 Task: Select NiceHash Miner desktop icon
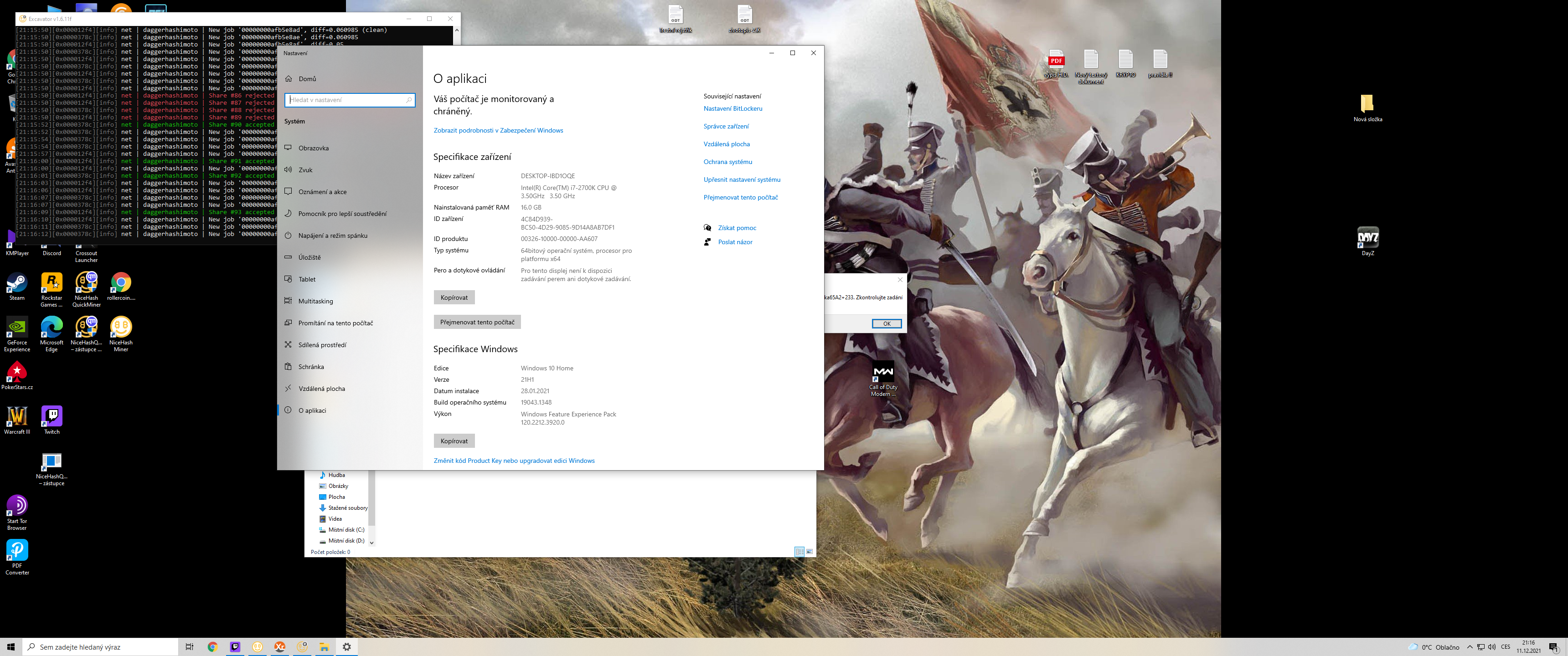click(x=121, y=333)
